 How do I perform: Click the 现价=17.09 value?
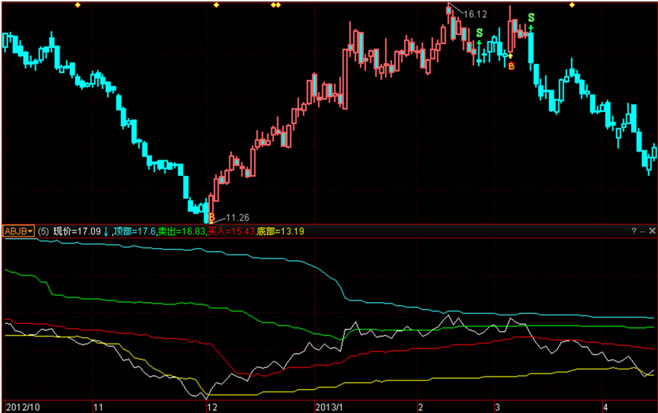tap(77, 231)
